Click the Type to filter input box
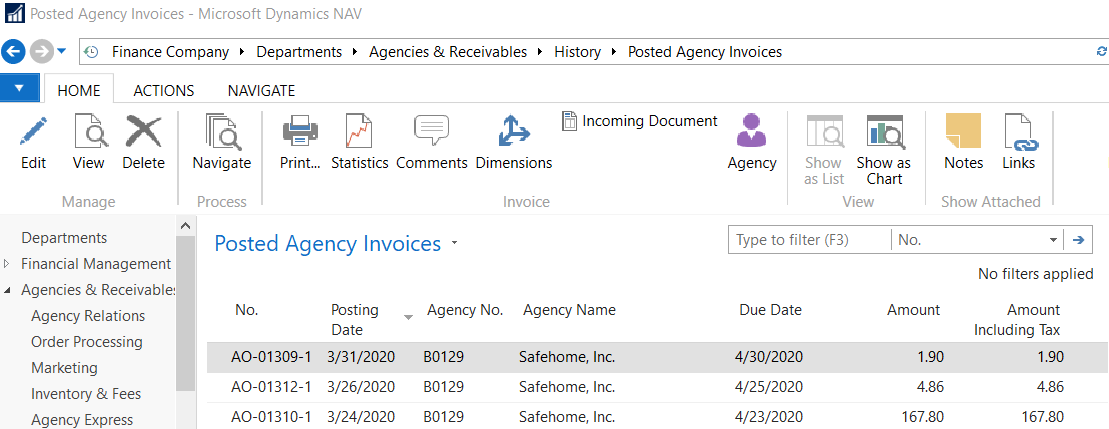1109x429 pixels. point(810,240)
